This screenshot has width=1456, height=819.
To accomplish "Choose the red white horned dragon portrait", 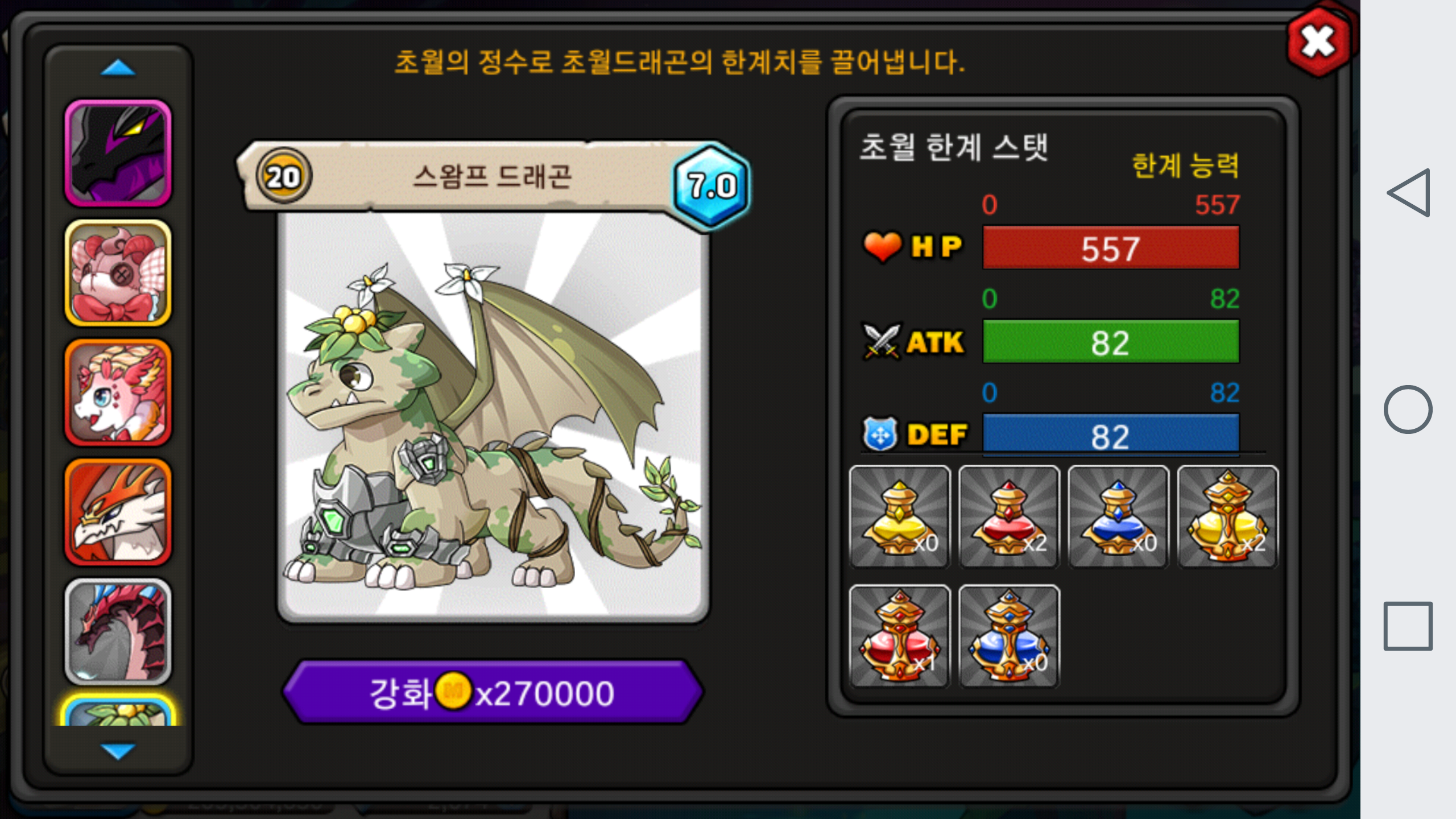I will pyautogui.click(x=118, y=512).
